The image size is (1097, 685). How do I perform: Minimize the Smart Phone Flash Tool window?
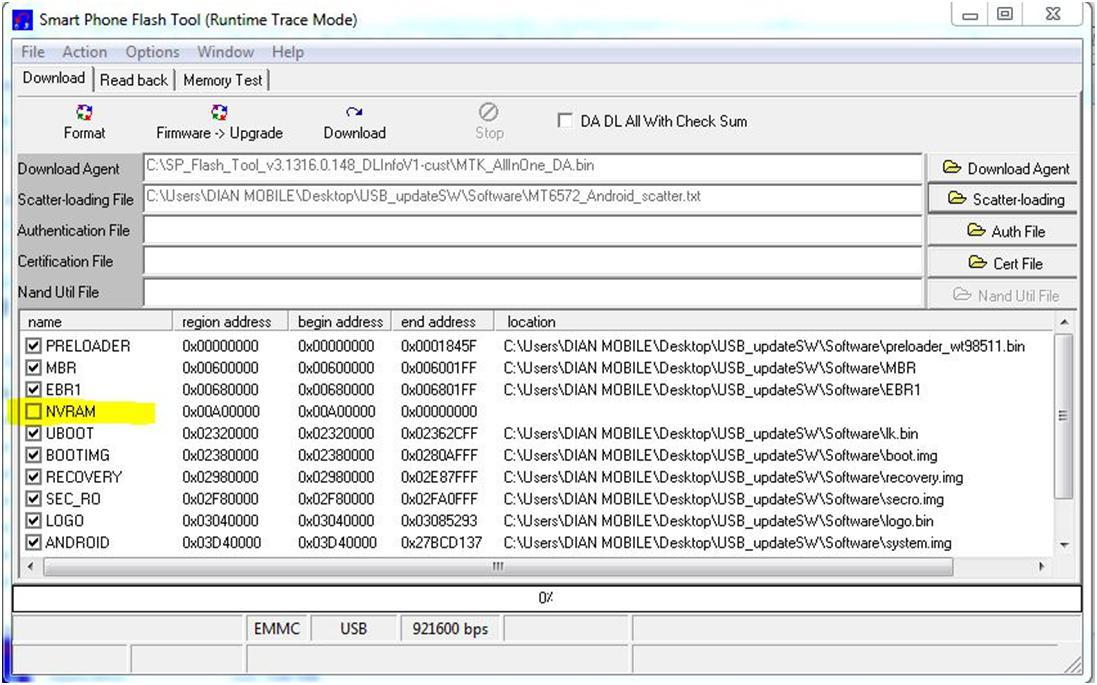pyautogui.click(x=970, y=15)
